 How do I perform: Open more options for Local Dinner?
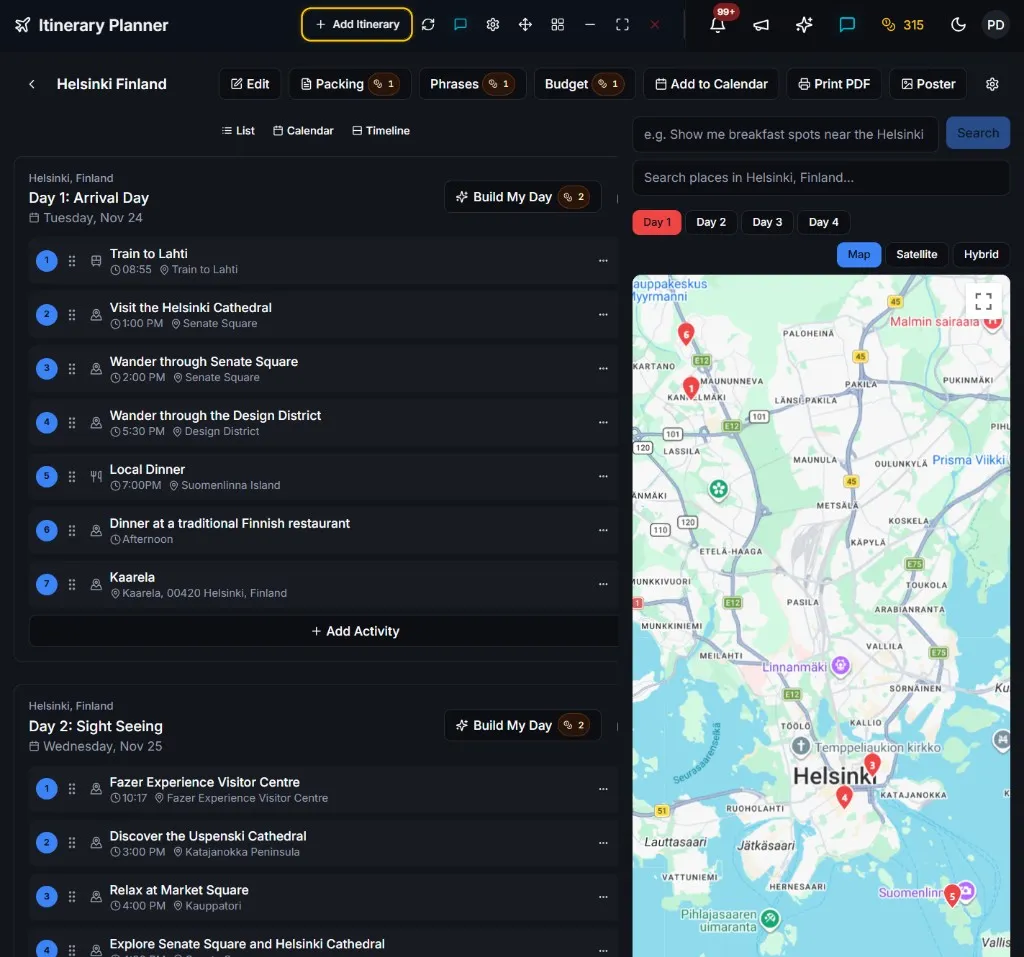603,477
